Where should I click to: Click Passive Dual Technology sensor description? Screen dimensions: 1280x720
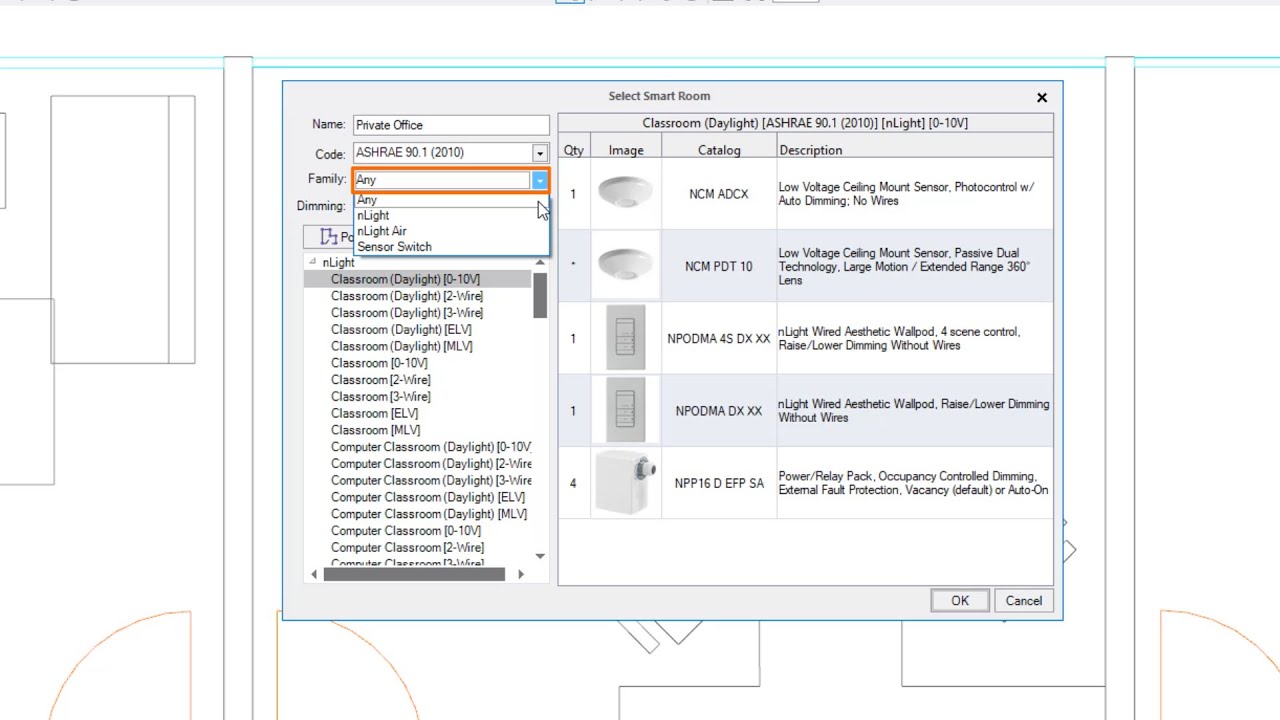904,267
